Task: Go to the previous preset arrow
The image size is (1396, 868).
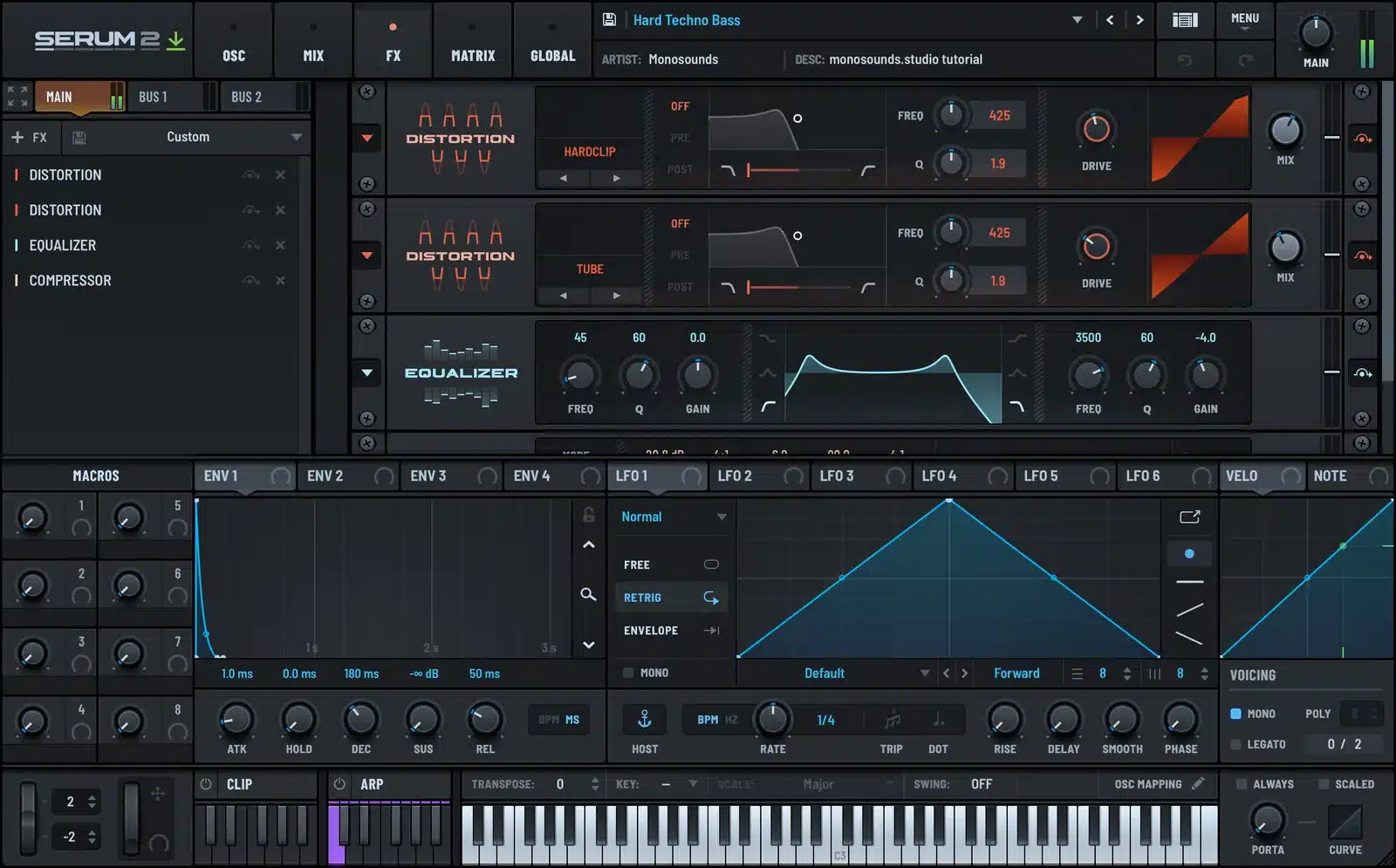Action: (1110, 19)
